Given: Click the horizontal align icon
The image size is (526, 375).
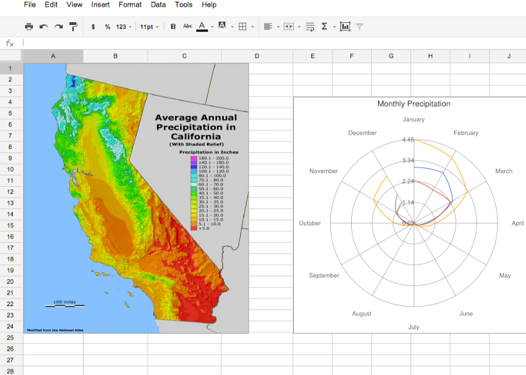Looking at the screenshot, I should 268,26.
